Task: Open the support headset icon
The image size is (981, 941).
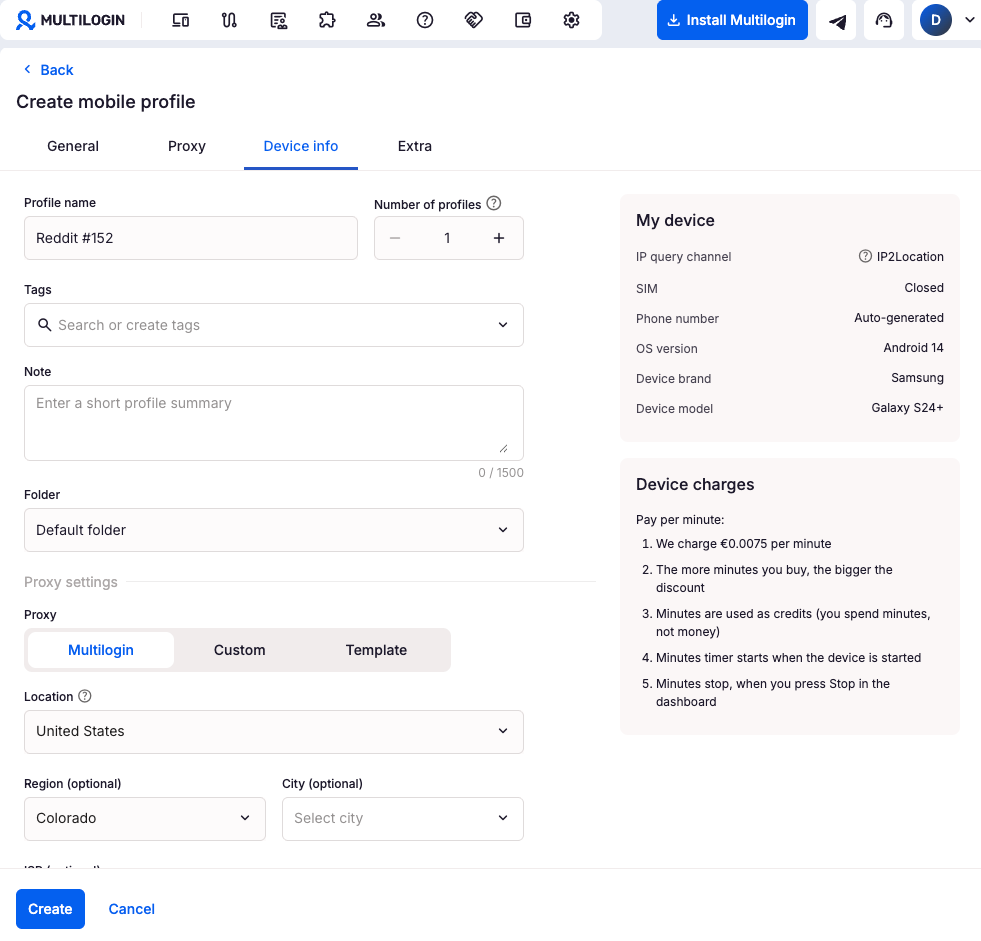Action: pos(884,21)
